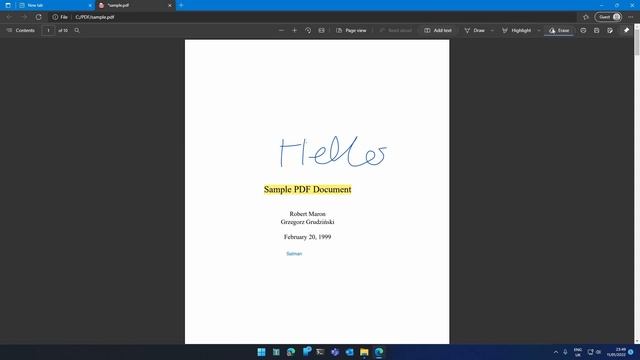
Task: Click the save icon in PDF toolbar
Action: coord(597,30)
